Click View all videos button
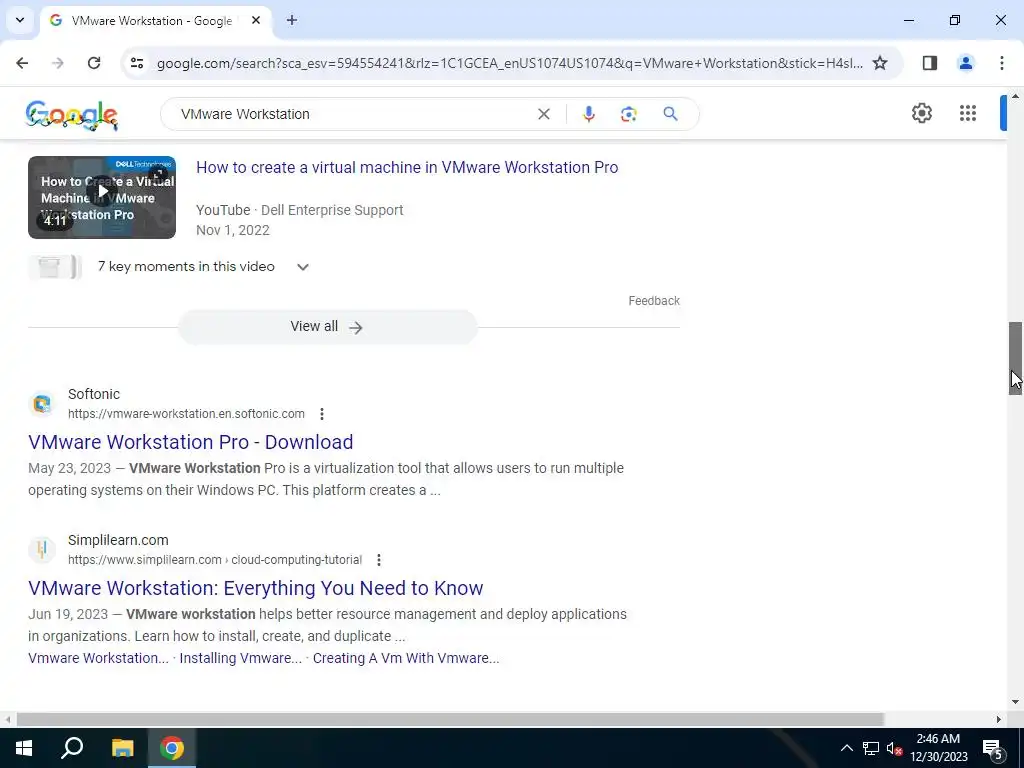This screenshot has height=768, width=1024. click(x=328, y=327)
